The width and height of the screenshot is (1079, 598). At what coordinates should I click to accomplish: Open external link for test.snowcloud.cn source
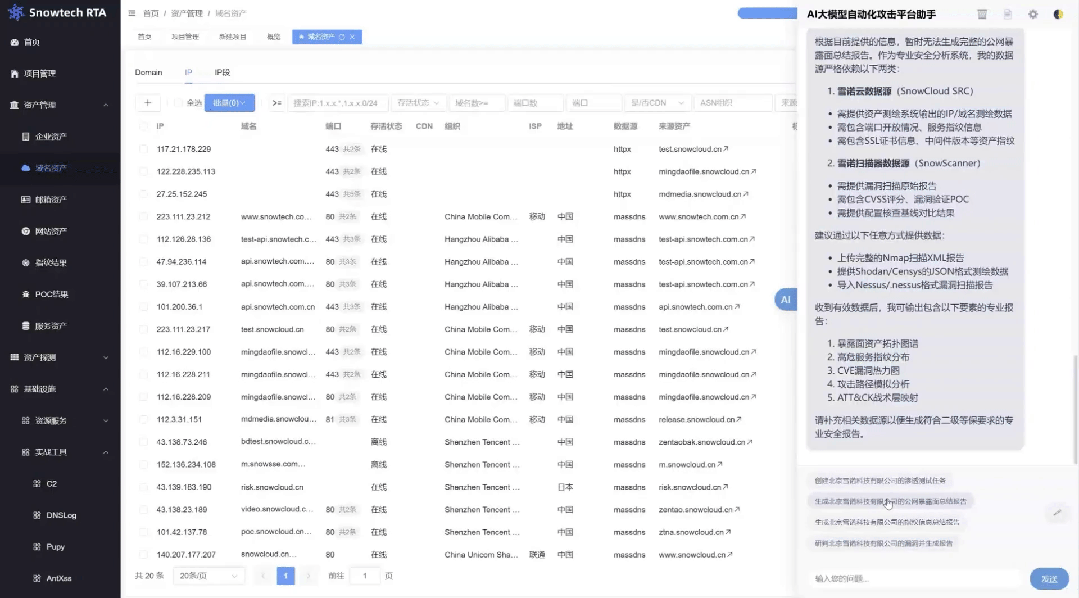click(726, 149)
